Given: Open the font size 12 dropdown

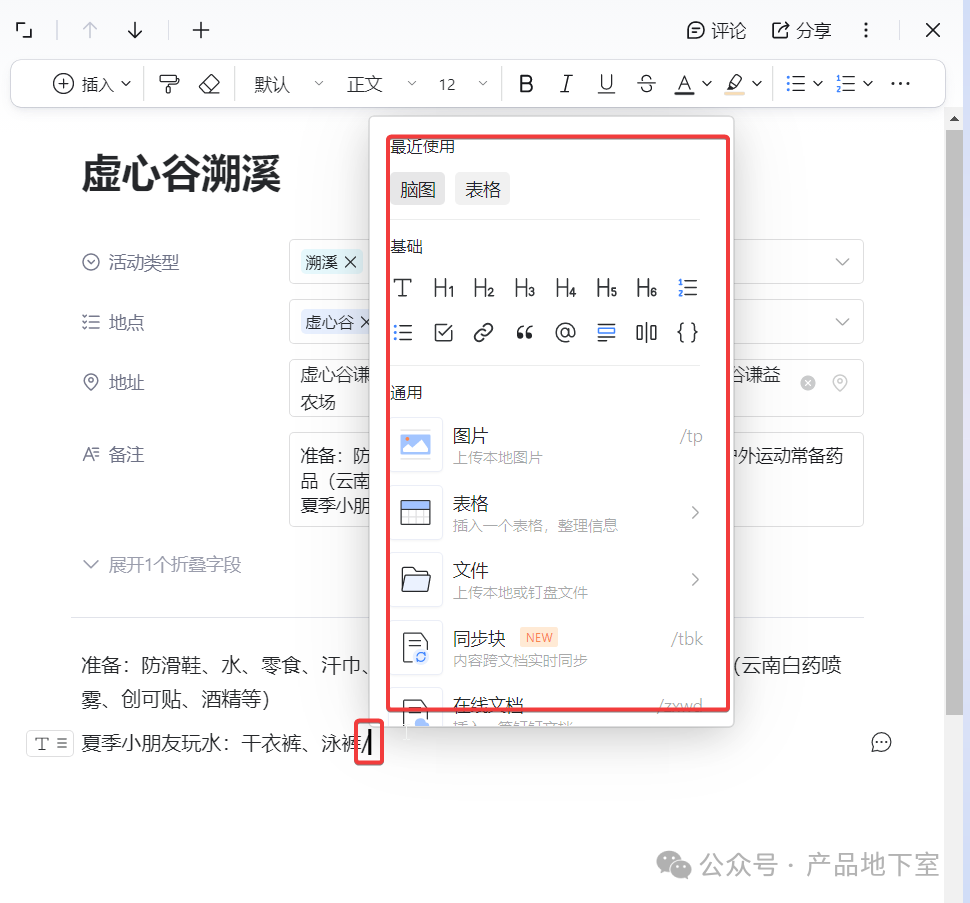Looking at the screenshot, I should pos(462,84).
